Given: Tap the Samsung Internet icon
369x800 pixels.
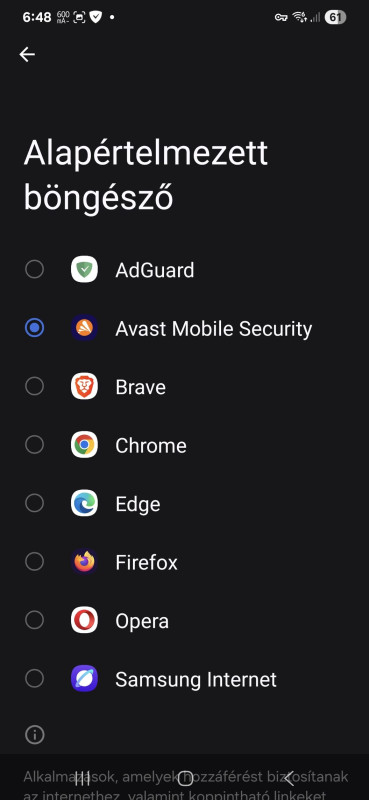Looking at the screenshot, I should tap(84, 679).
